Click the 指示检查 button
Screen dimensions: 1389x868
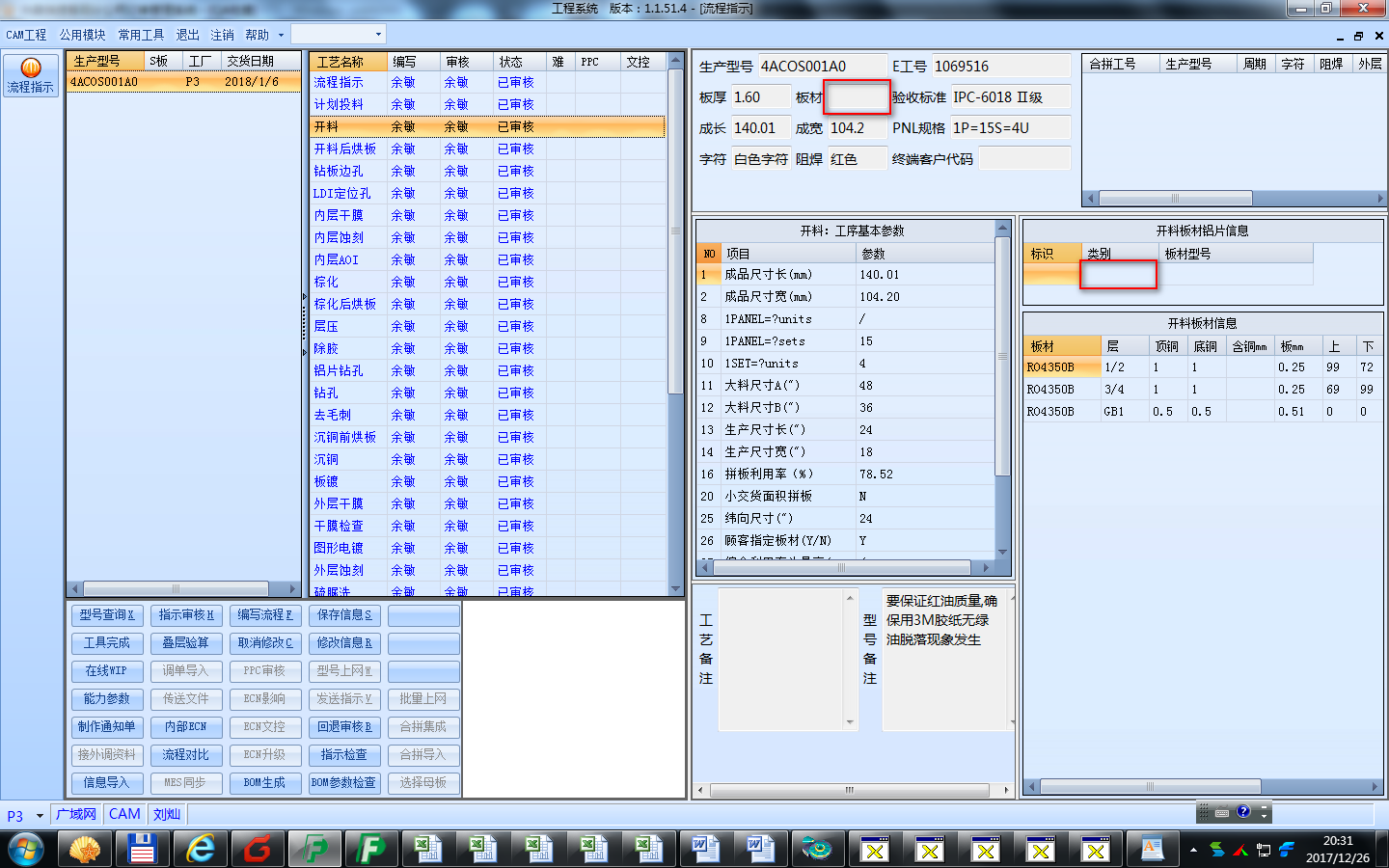pos(344,754)
